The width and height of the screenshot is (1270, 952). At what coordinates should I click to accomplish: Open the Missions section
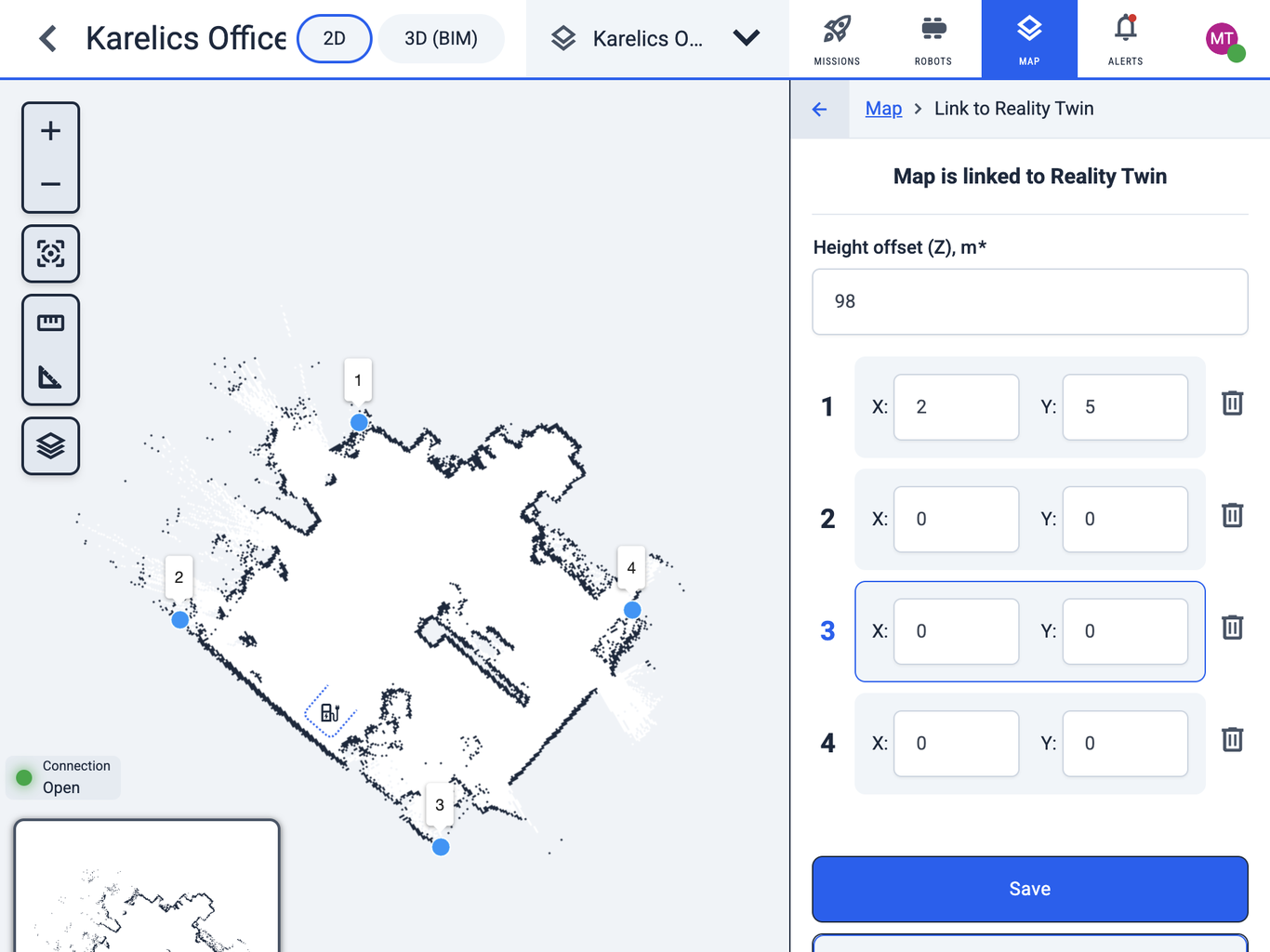click(837, 39)
